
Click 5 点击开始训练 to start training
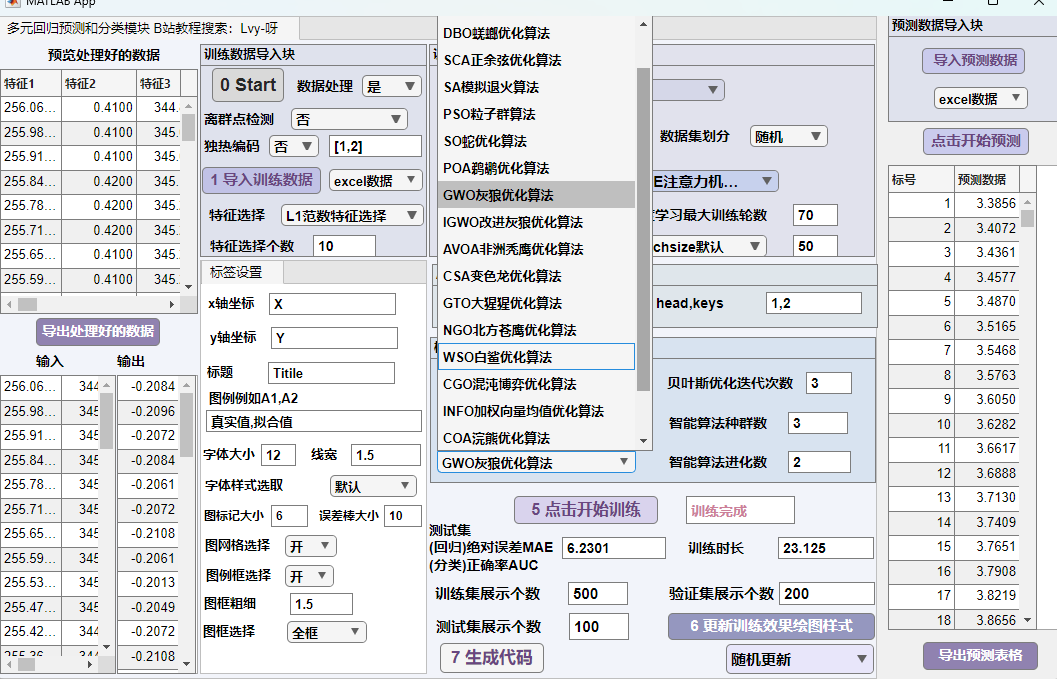[x=586, y=509]
